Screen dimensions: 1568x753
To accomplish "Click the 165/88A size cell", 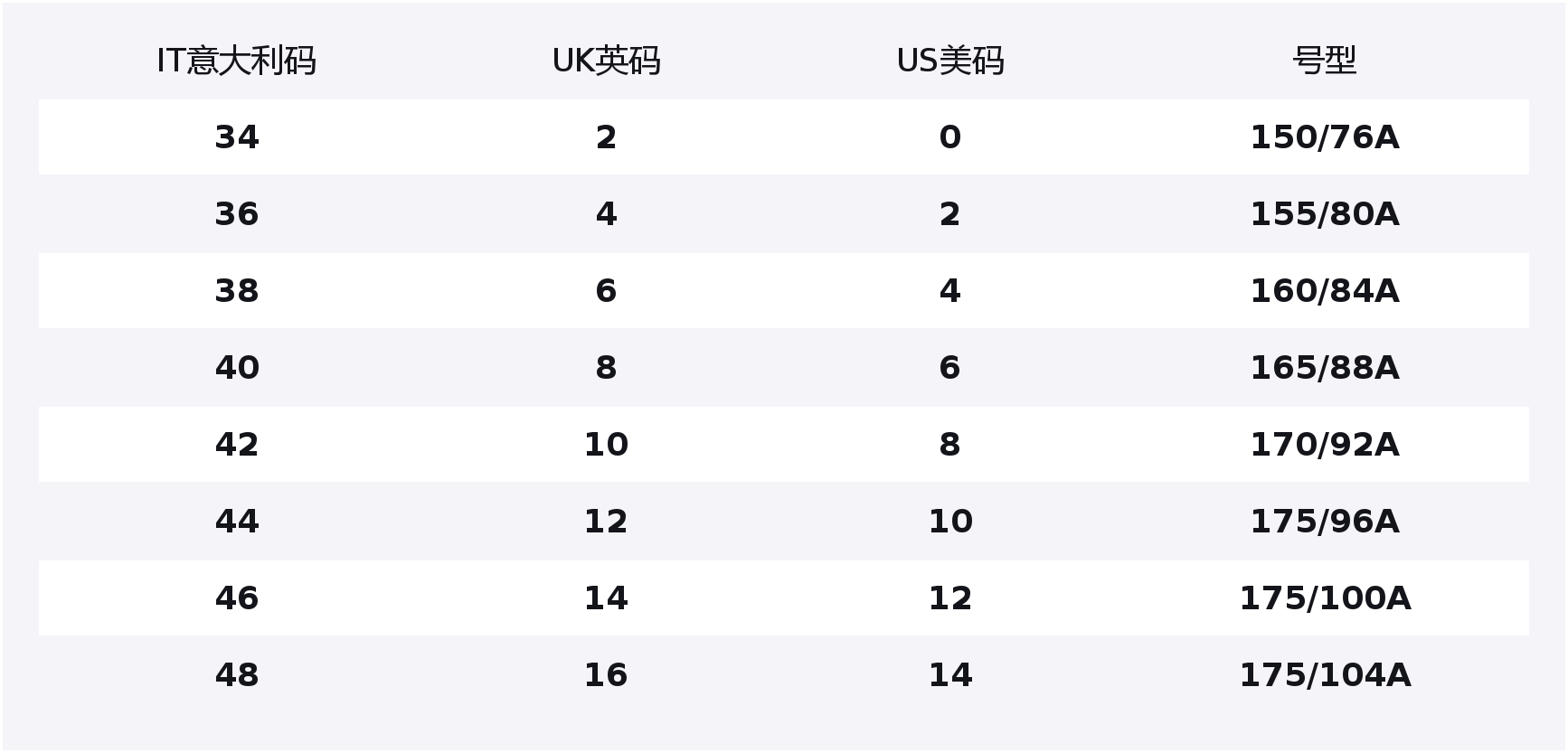I will [1324, 368].
